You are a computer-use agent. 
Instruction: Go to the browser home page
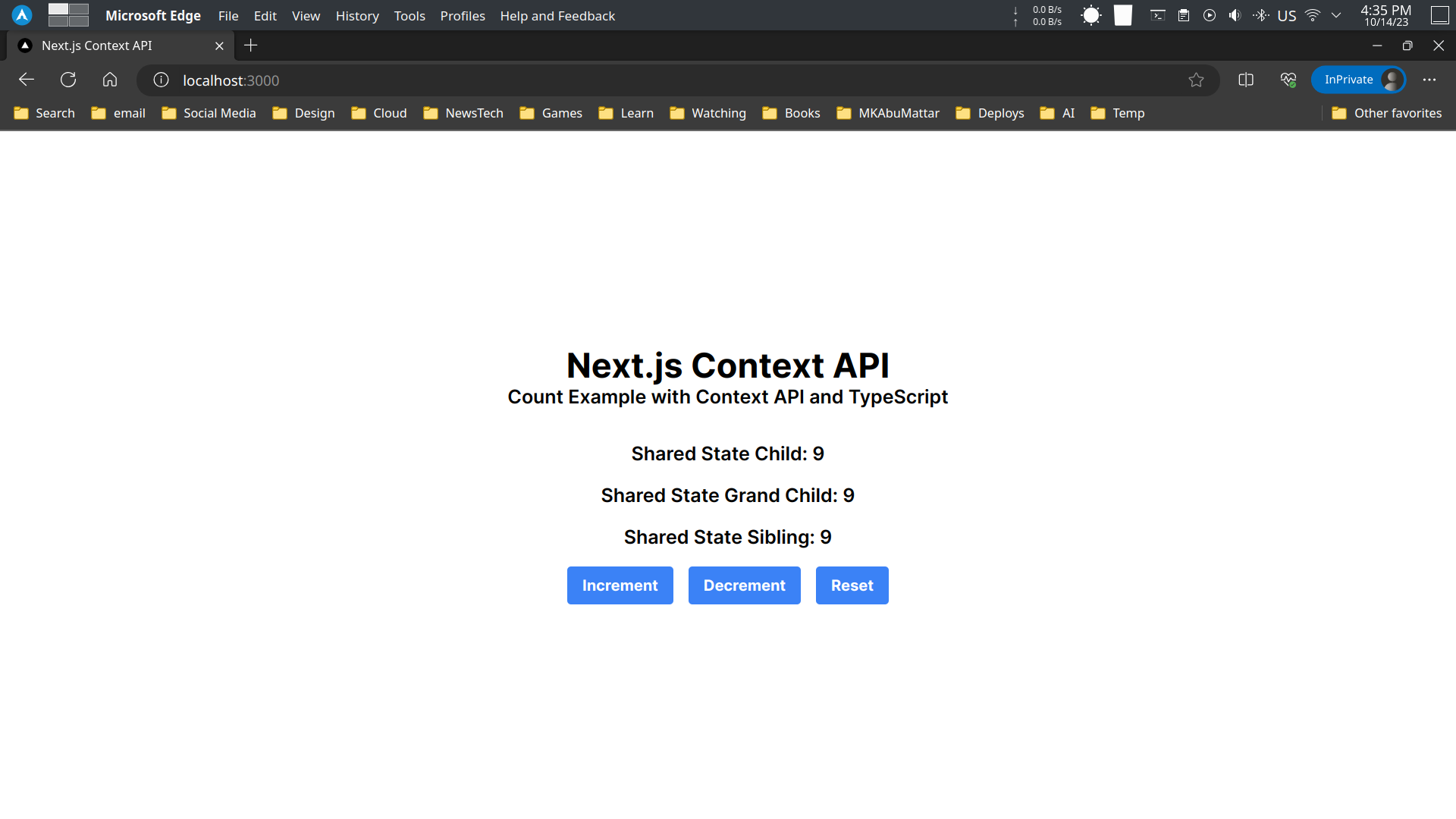(x=110, y=80)
